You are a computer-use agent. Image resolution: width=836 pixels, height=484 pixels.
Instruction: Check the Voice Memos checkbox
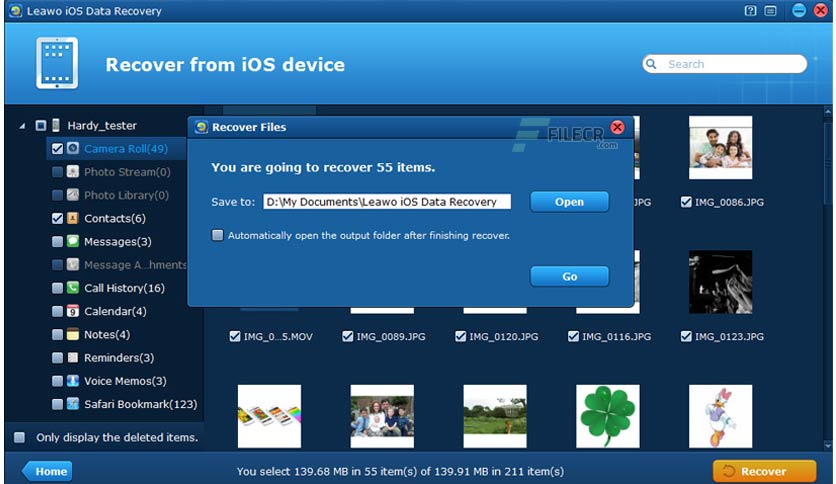click(x=58, y=381)
